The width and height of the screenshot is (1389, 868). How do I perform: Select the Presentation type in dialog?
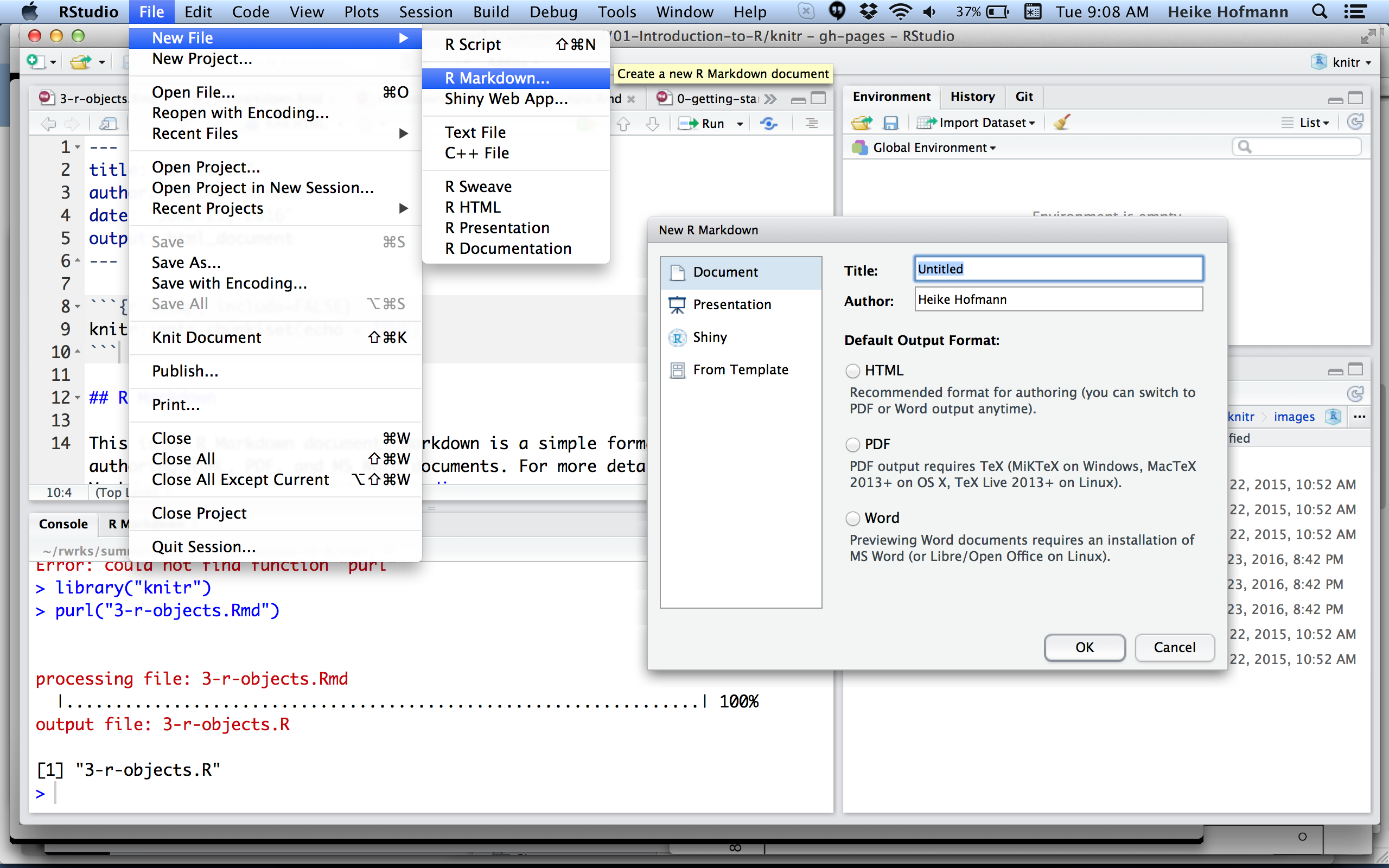(731, 304)
